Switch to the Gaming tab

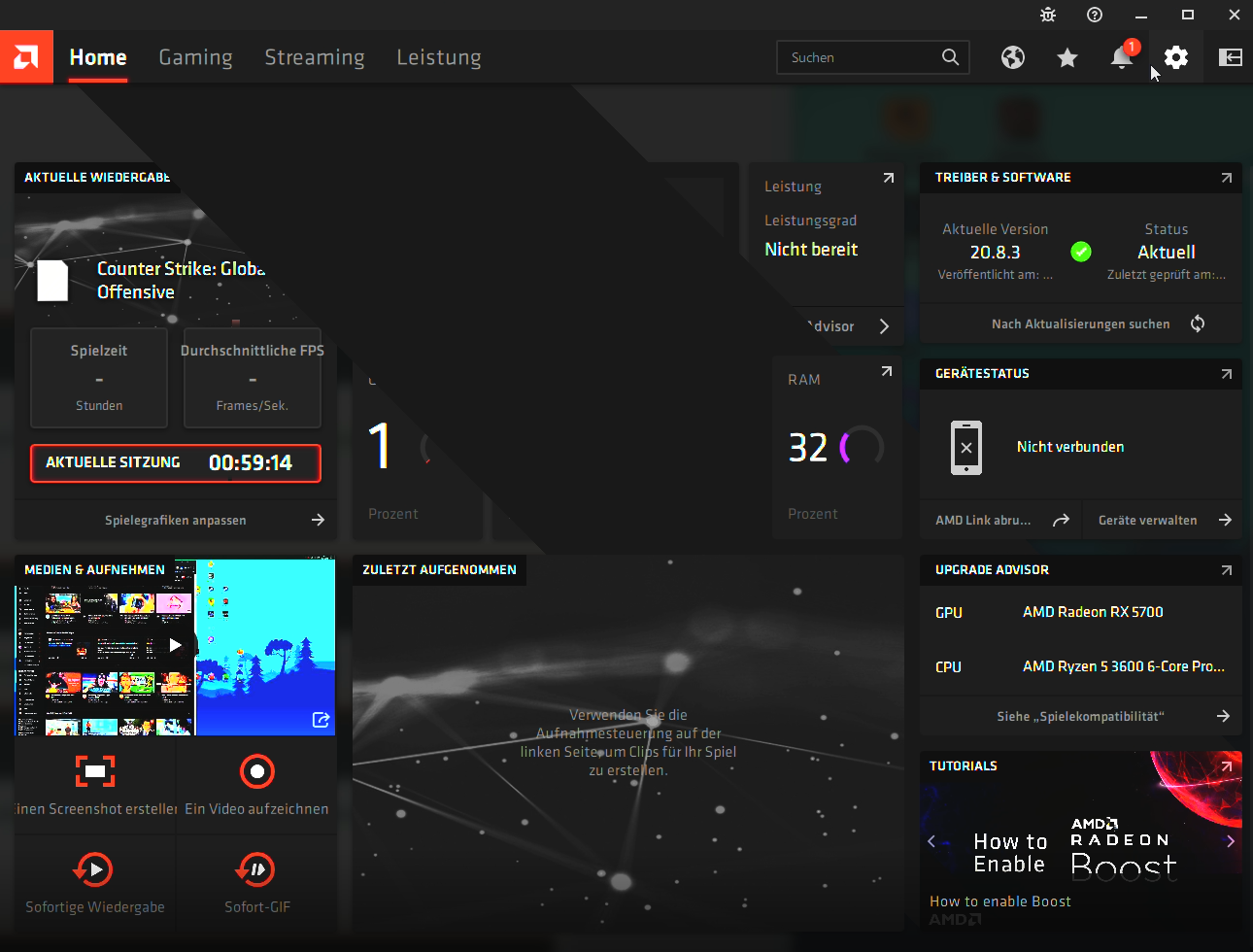point(195,57)
